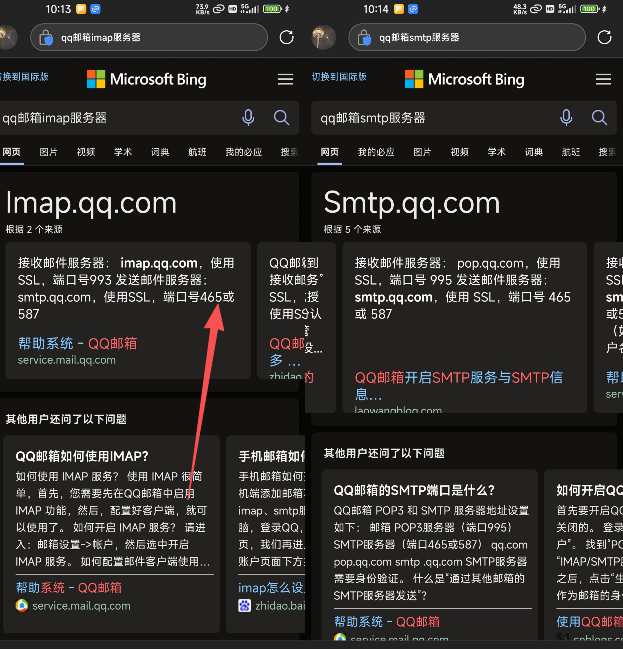
Task: Tap the profile avatar in the right browser
Action: pyautogui.click(x=323, y=37)
